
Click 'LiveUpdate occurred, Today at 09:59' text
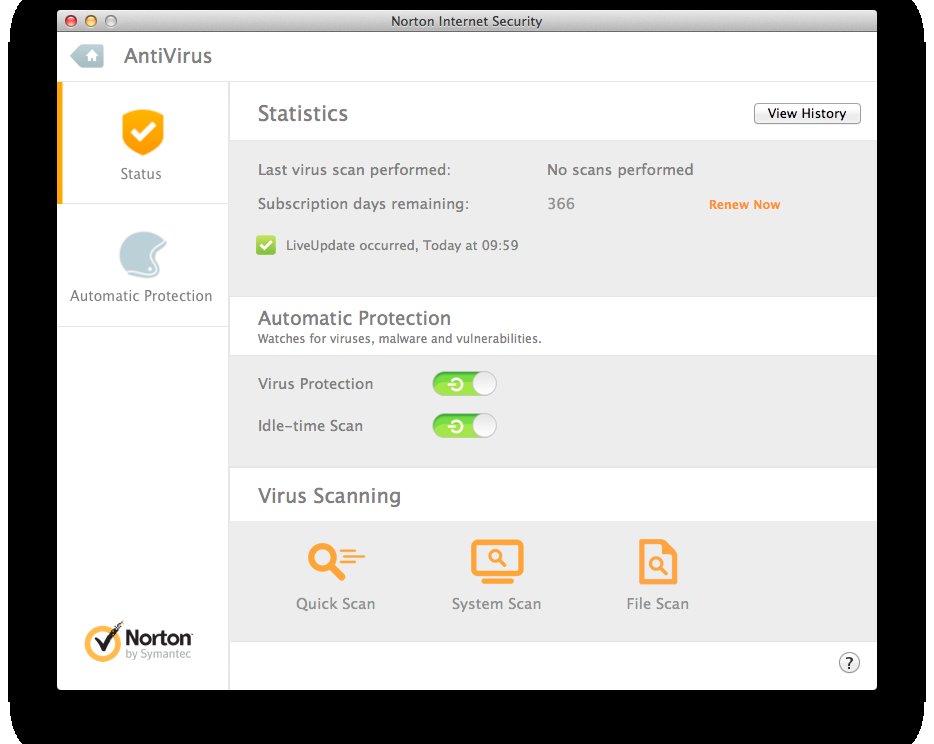402,245
